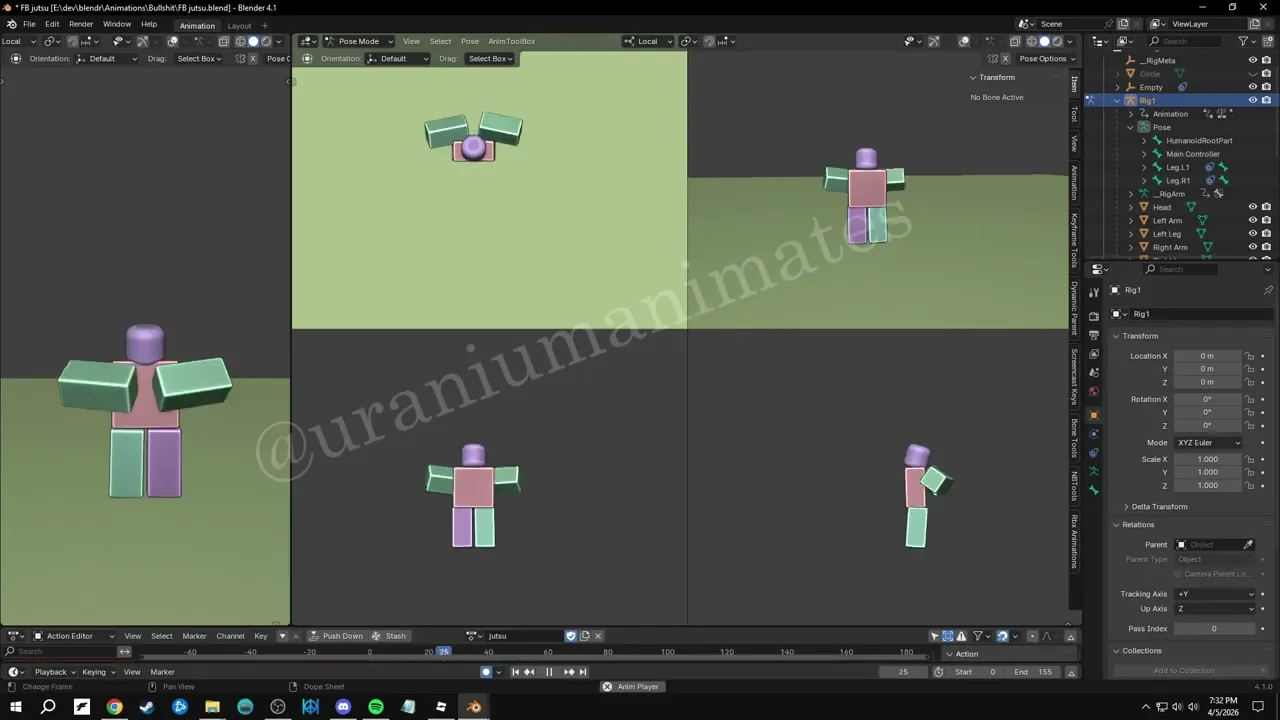Pause animation playback
1280x720 pixels.
(549, 672)
